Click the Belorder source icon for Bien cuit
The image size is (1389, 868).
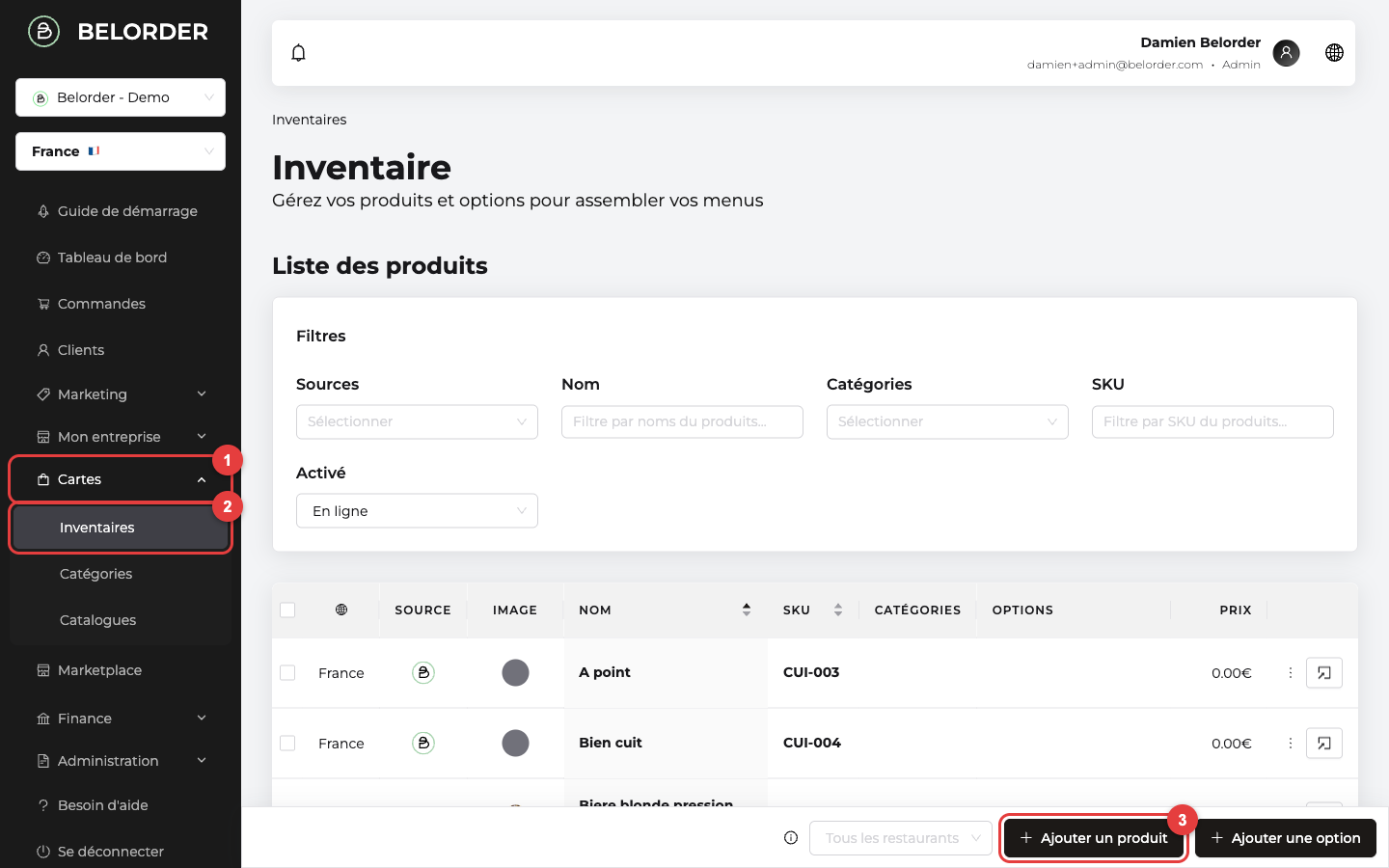423,744
